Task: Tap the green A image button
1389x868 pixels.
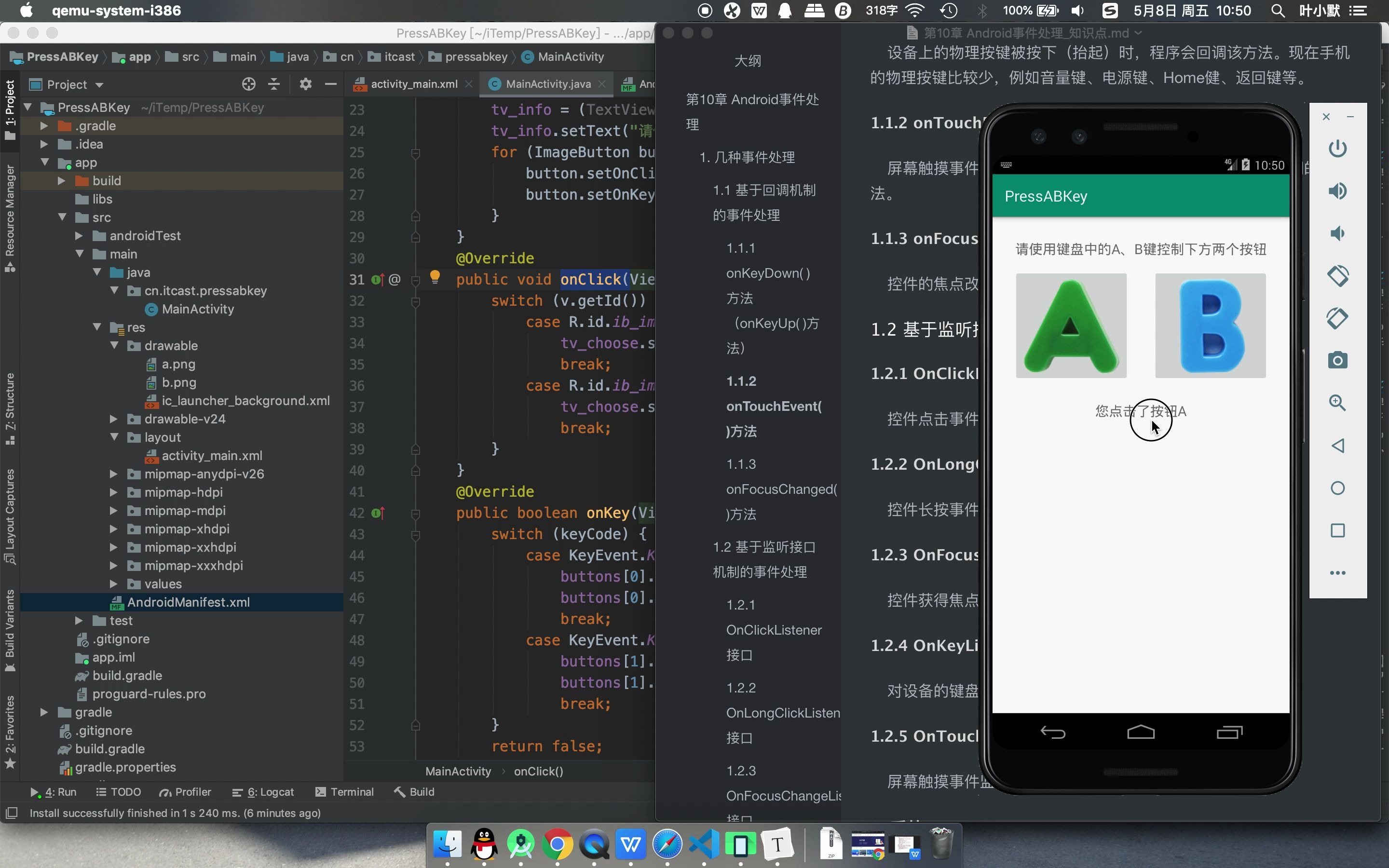Action: click(x=1071, y=325)
